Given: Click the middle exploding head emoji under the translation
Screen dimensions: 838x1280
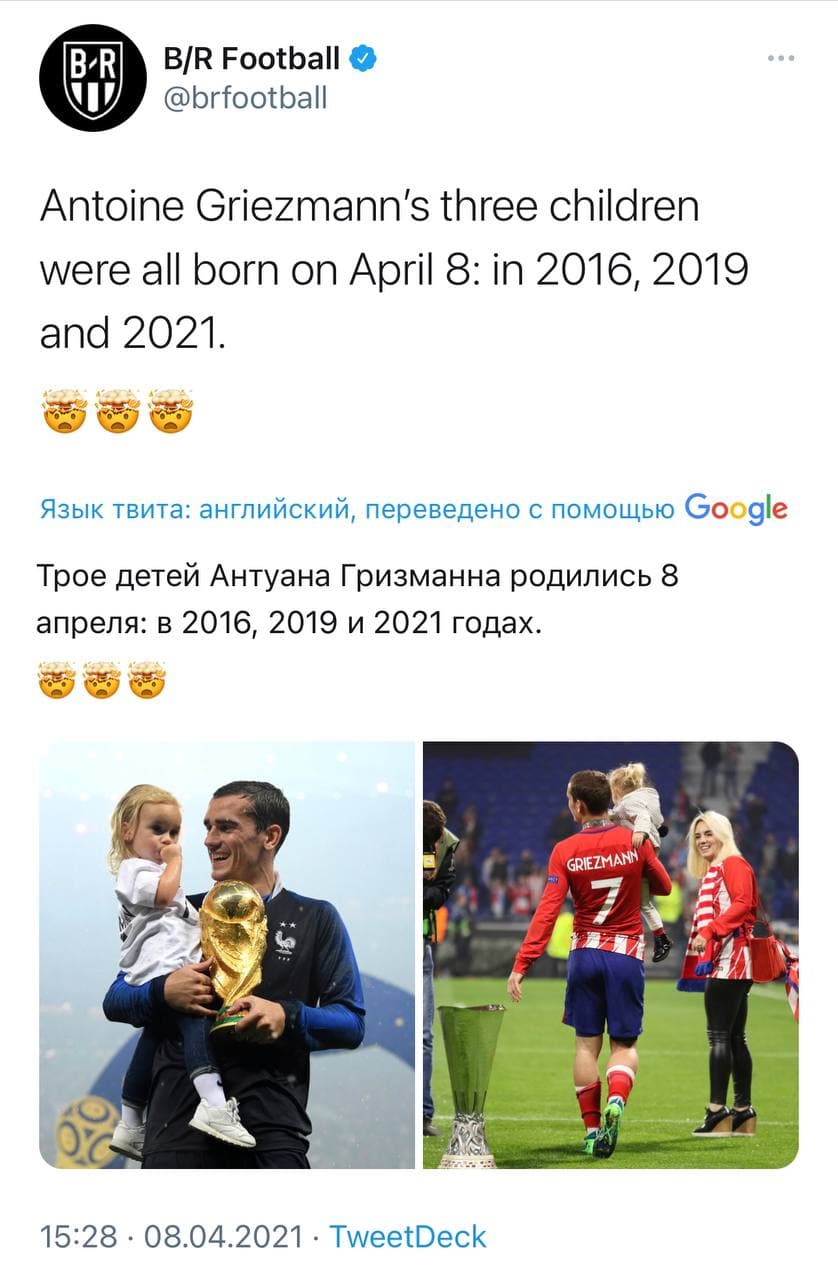Looking at the screenshot, I should pos(102,681).
